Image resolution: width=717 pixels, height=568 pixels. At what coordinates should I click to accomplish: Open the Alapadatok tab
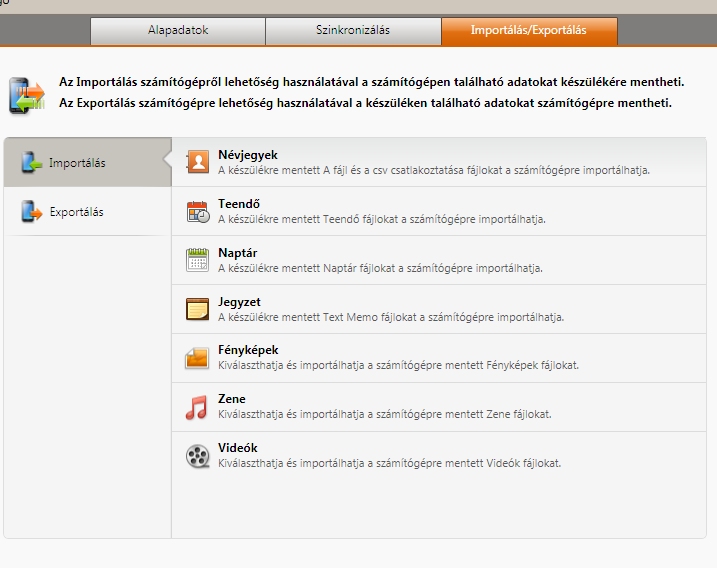(178, 31)
